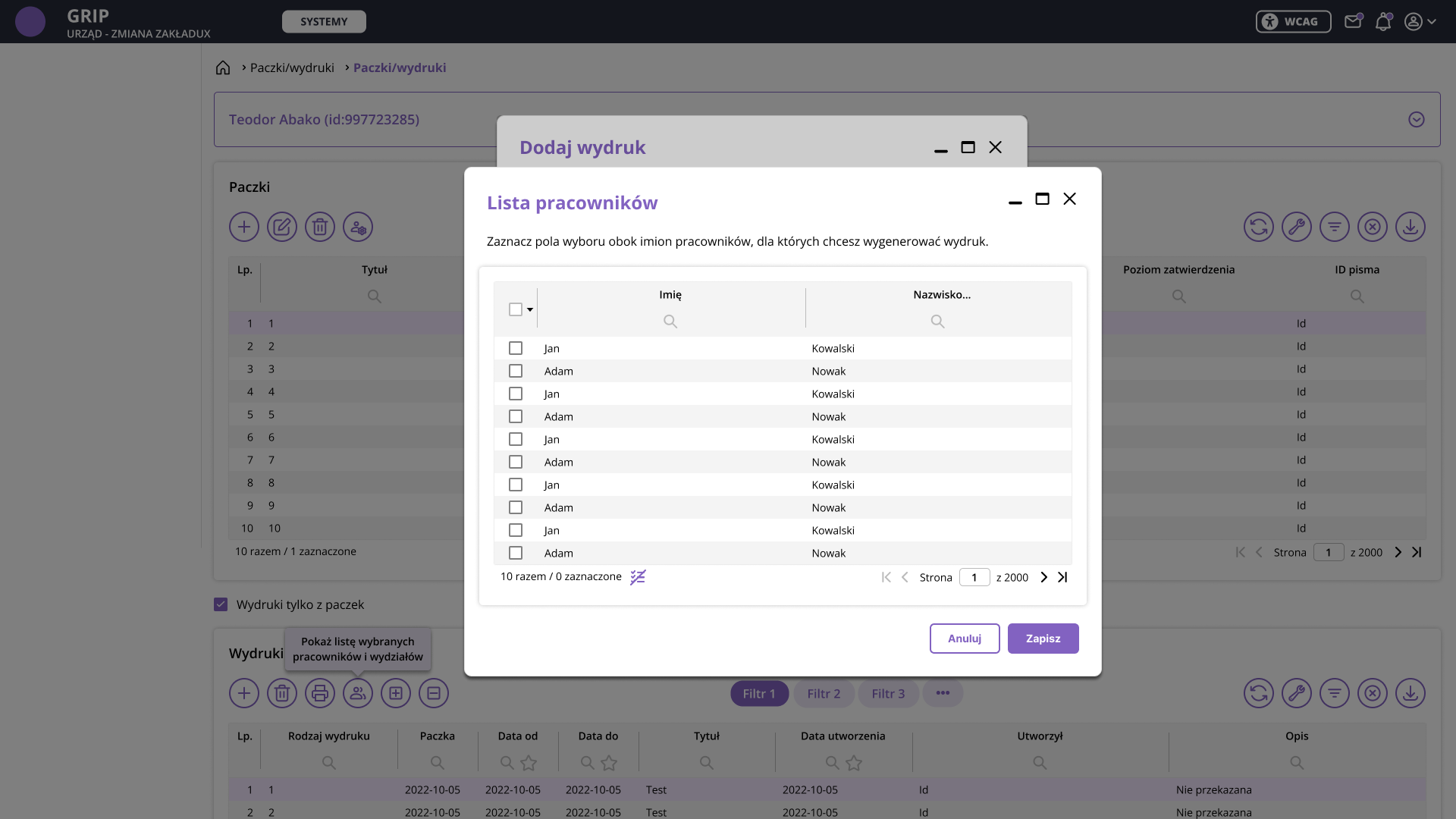Viewport: 1456px width, 819px height.
Task: Open the Wydruki filter icon
Action: click(x=1335, y=693)
